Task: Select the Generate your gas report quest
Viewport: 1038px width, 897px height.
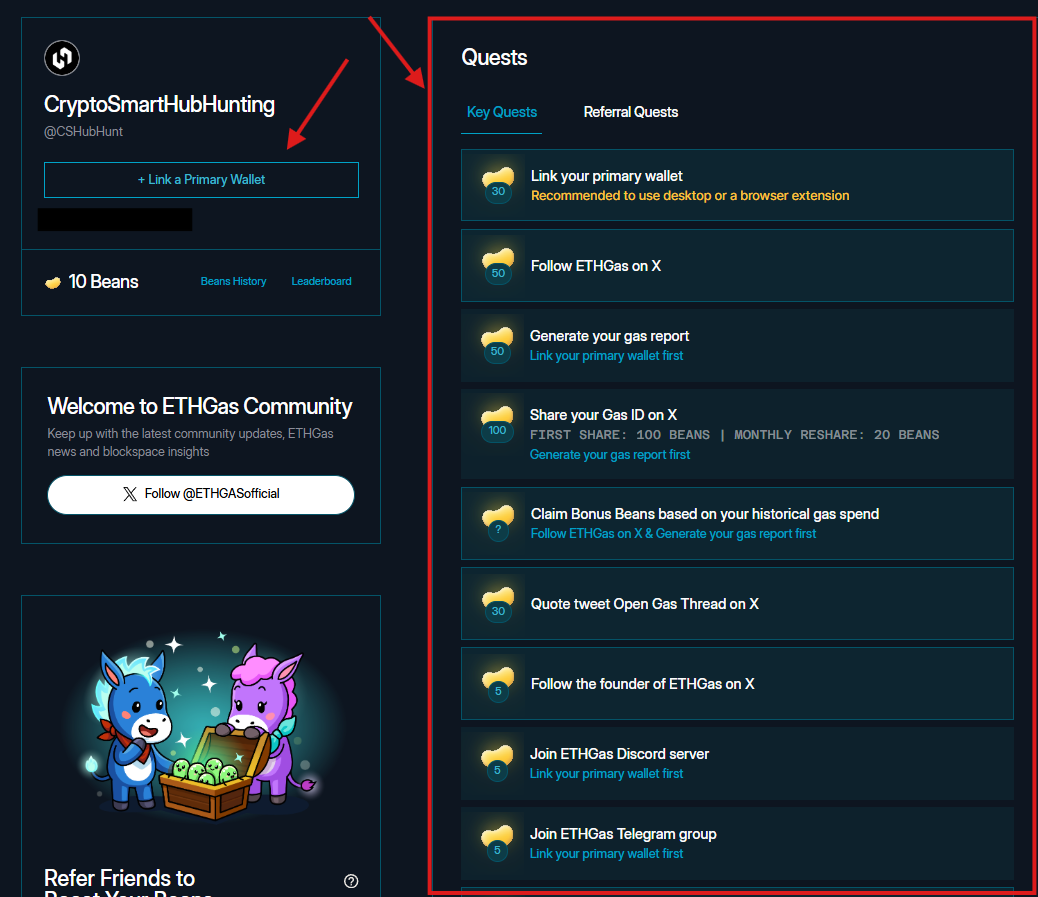Action: pos(609,336)
